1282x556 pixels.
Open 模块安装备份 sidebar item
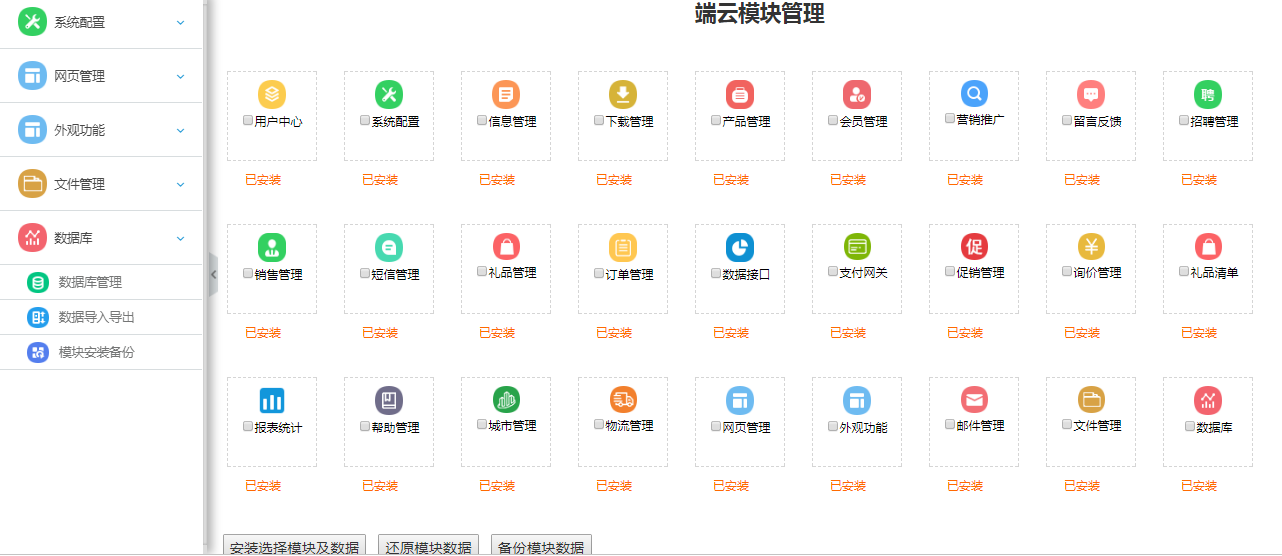pyautogui.click(x=96, y=352)
